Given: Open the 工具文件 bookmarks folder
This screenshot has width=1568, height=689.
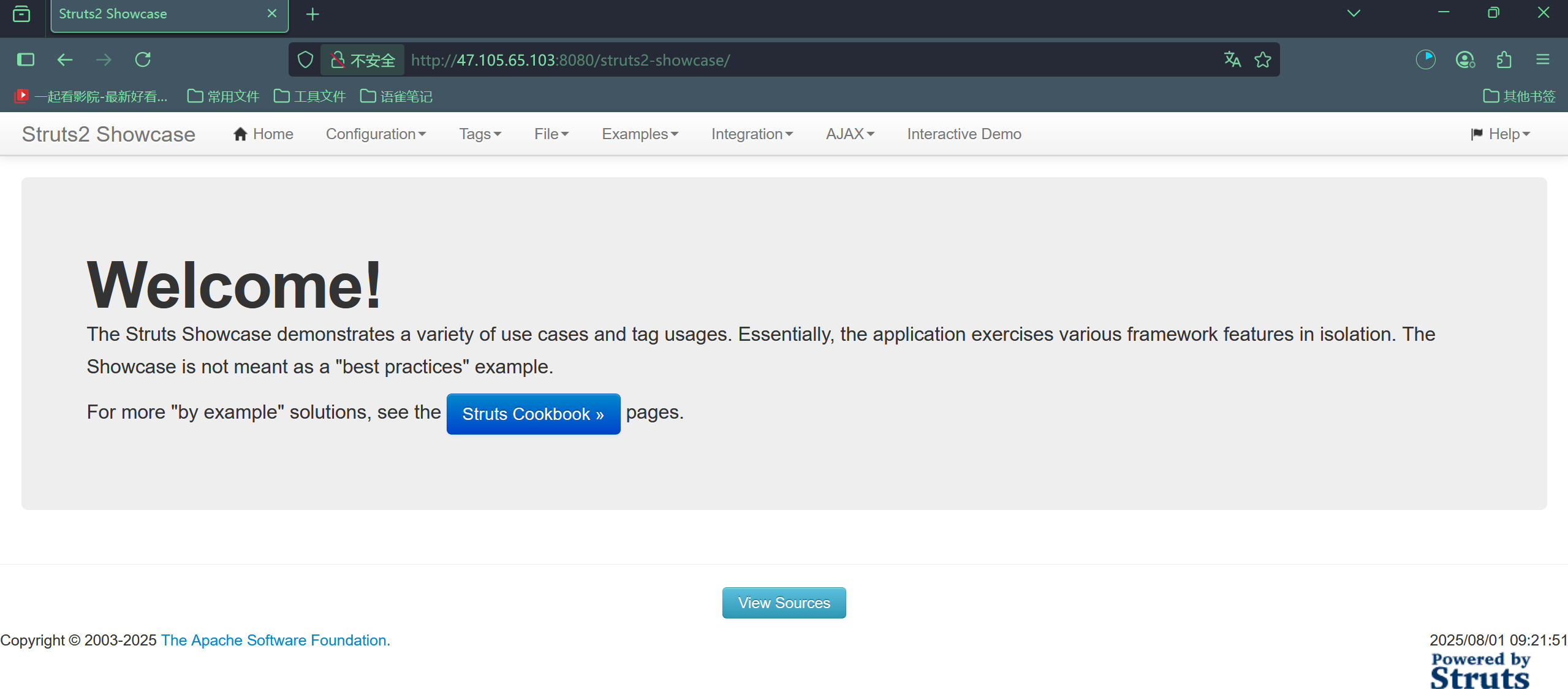Looking at the screenshot, I should [310, 96].
